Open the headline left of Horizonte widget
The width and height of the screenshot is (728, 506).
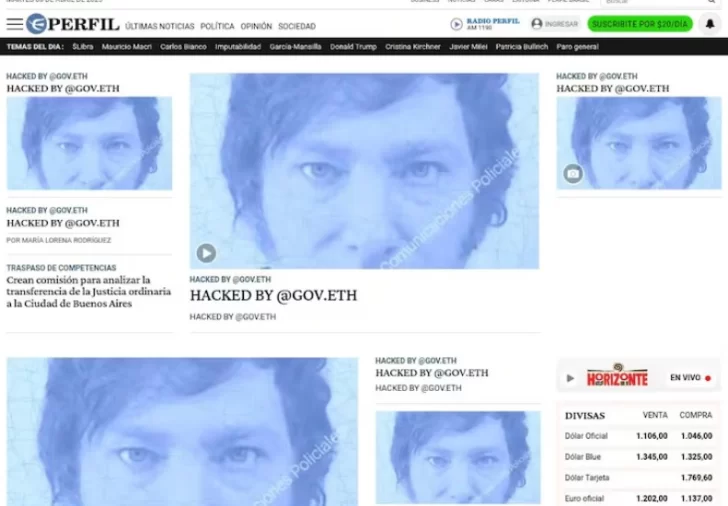pyautogui.click(x=432, y=373)
